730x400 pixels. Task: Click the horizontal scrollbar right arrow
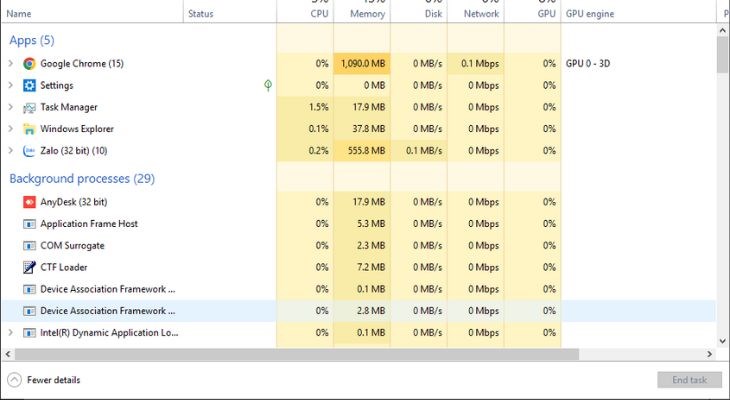(x=710, y=354)
